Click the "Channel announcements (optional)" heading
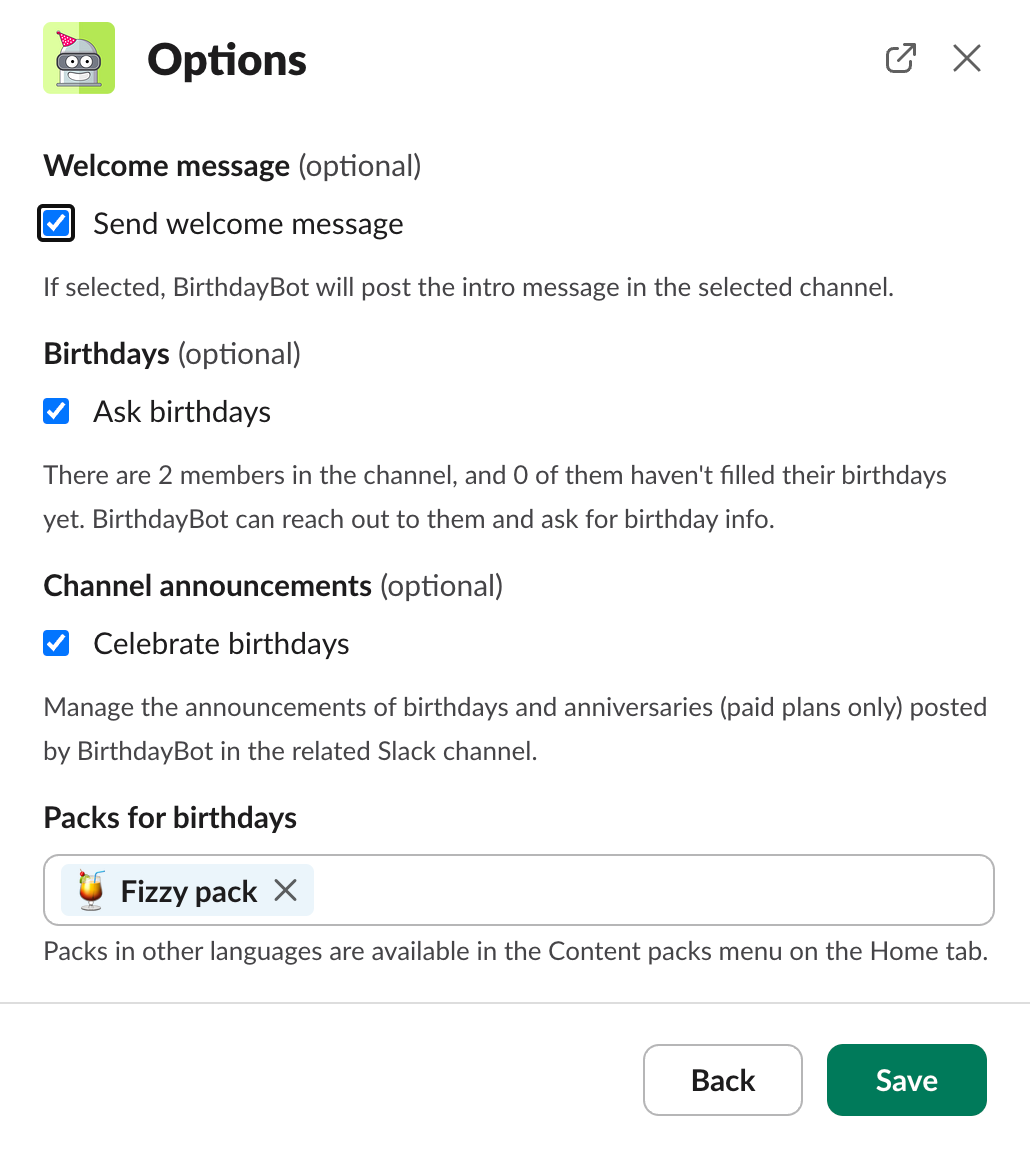1030x1150 pixels. pos(273,586)
